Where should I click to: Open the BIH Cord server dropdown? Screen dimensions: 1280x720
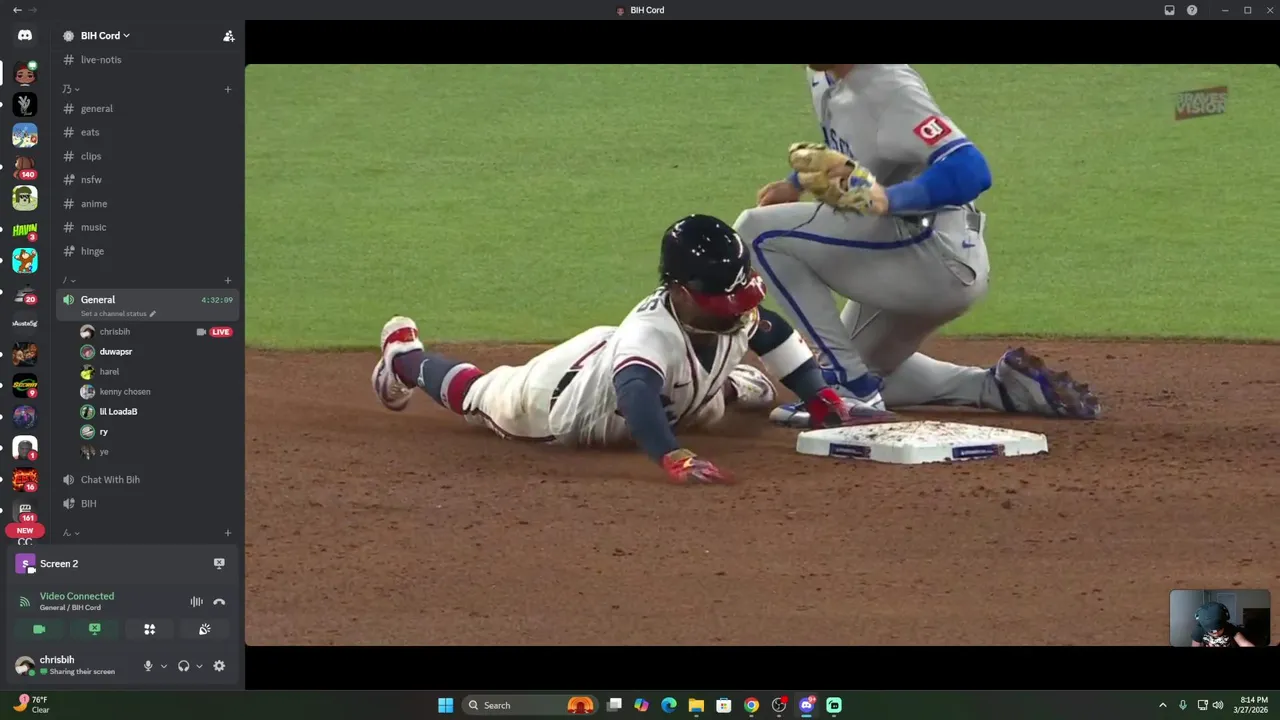pyautogui.click(x=105, y=36)
